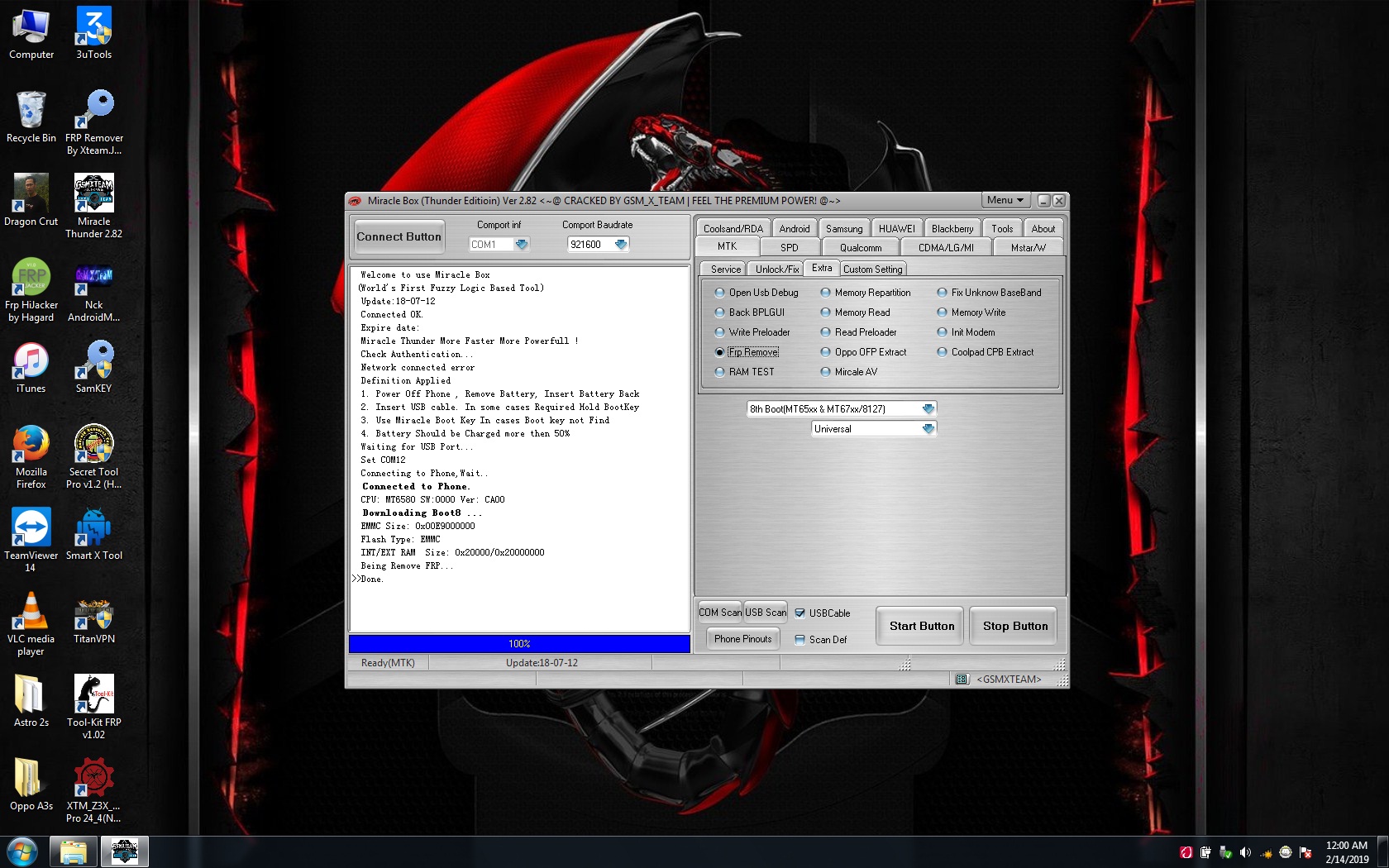Select the TitanVPN desktop shortcut
The image size is (1389, 868).
coord(93,618)
